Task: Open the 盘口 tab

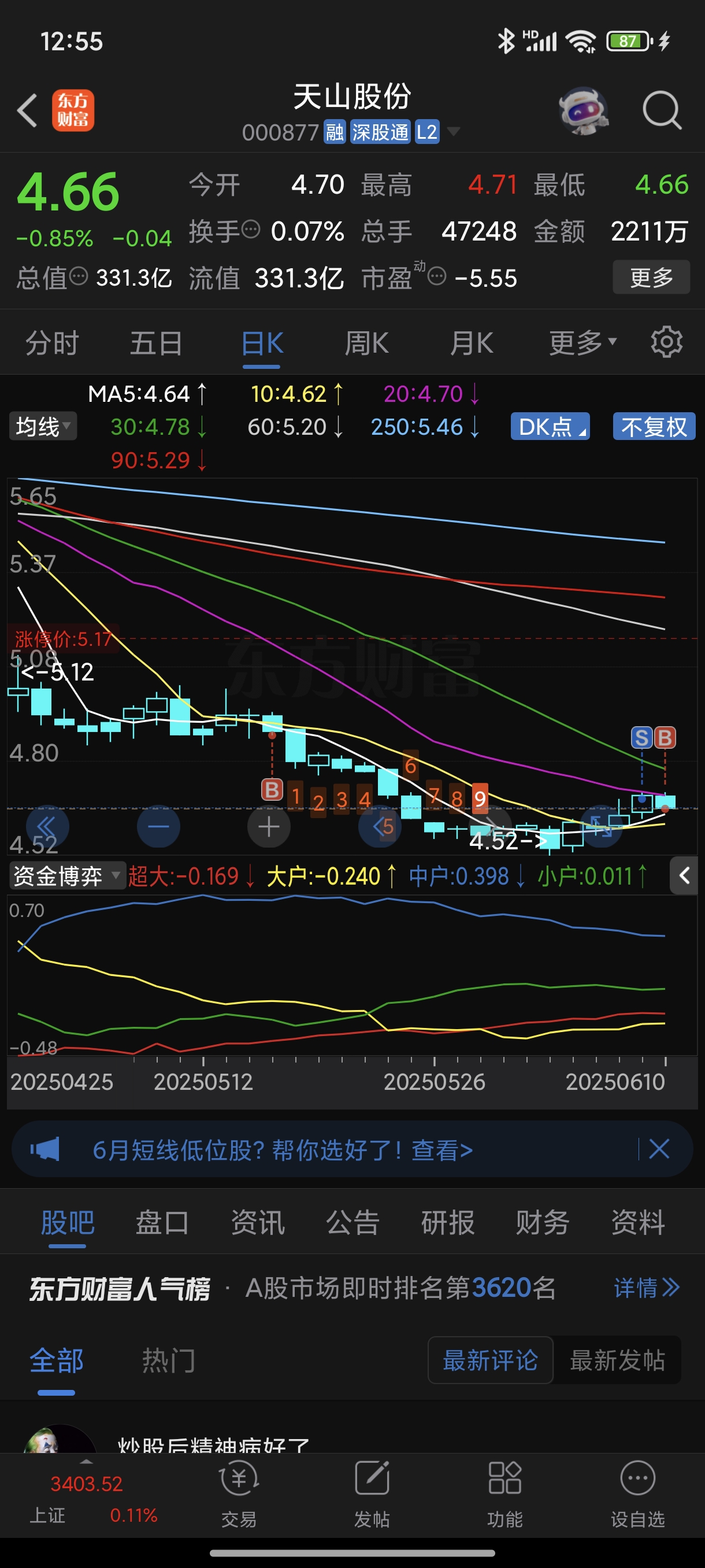Action: coord(162,1222)
